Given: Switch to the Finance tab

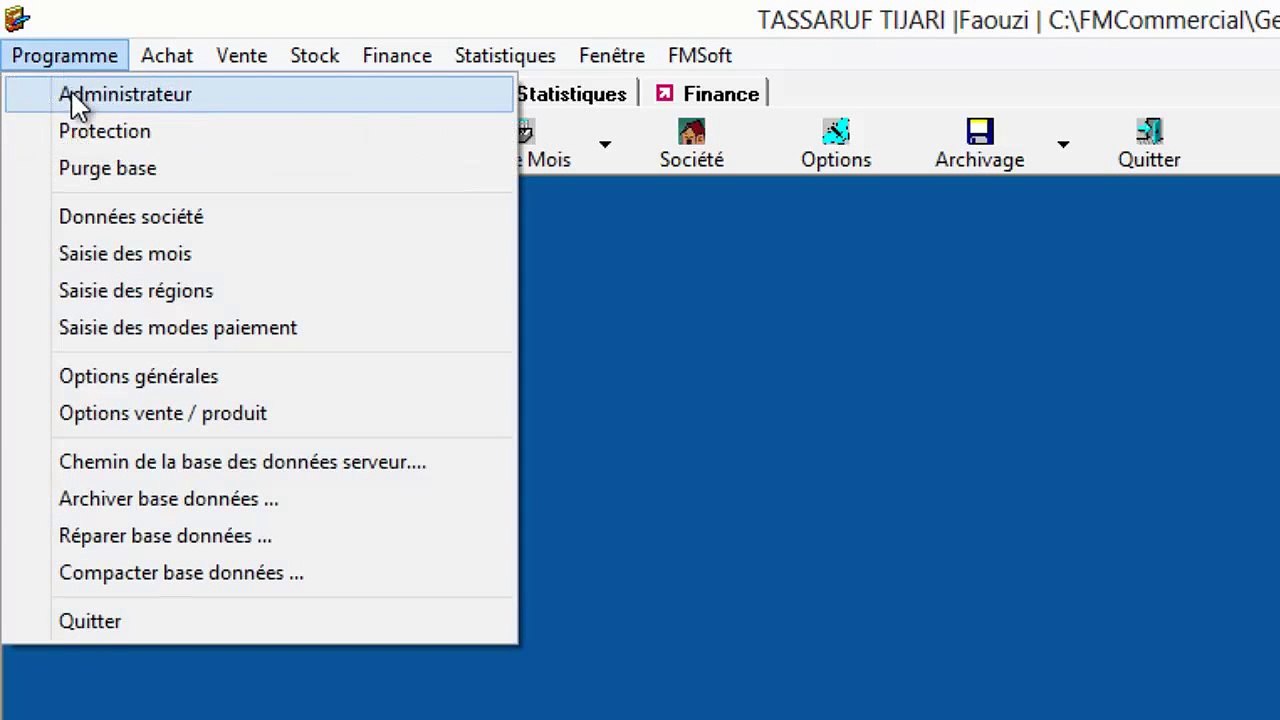Looking at the screenshot, I should (x=708, y=94).
